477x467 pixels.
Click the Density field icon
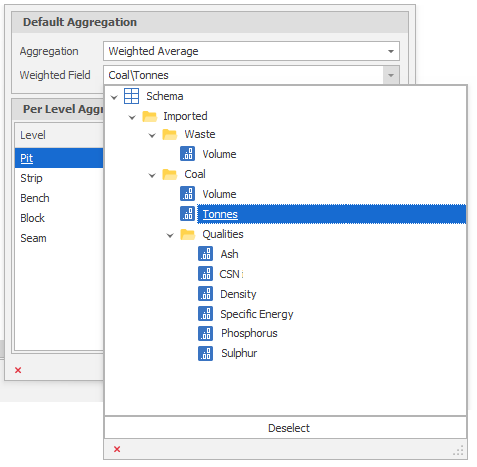[x=205, y=294]
